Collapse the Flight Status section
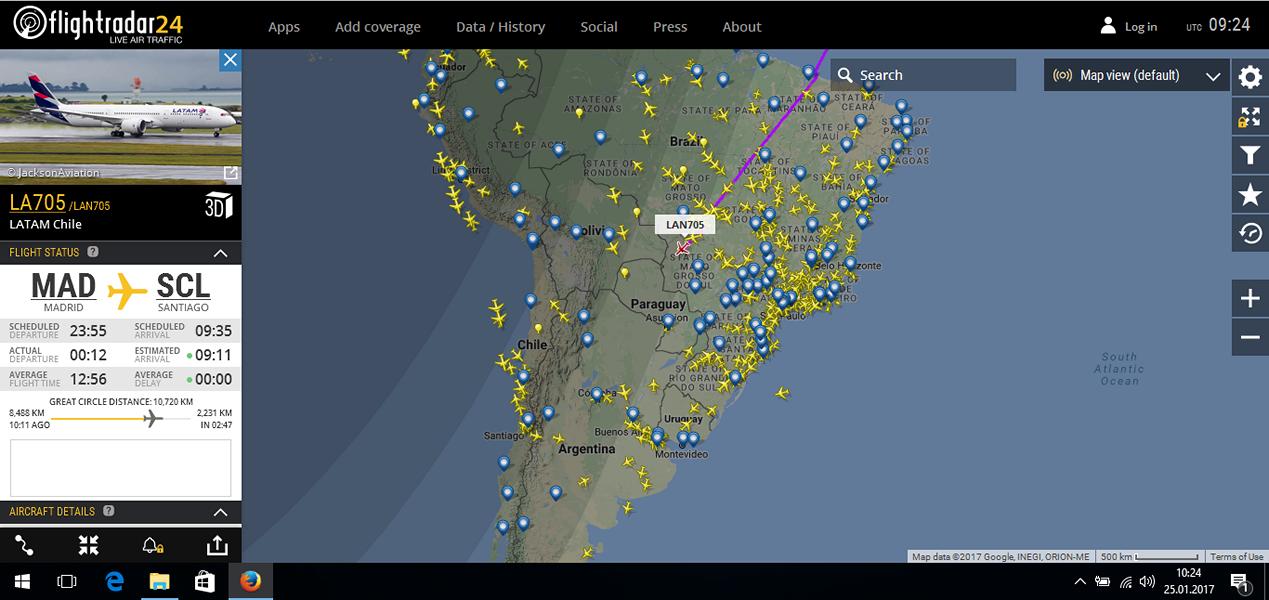Image resolution: width=1269 pixels, height=600 pixels. pos(221,253)
